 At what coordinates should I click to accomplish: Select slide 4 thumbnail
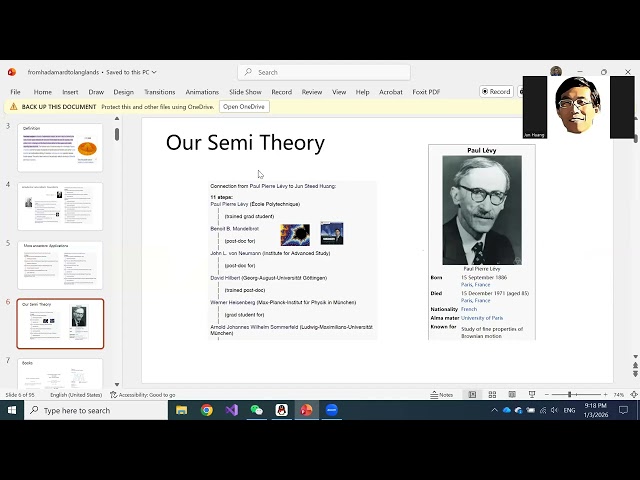[x=60, y=207]
